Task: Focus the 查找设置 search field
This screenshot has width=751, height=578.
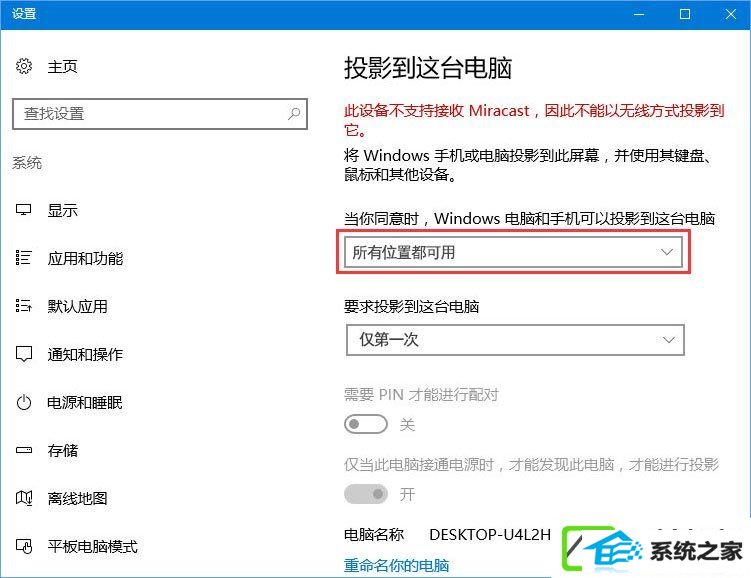Action: point(159,114)
